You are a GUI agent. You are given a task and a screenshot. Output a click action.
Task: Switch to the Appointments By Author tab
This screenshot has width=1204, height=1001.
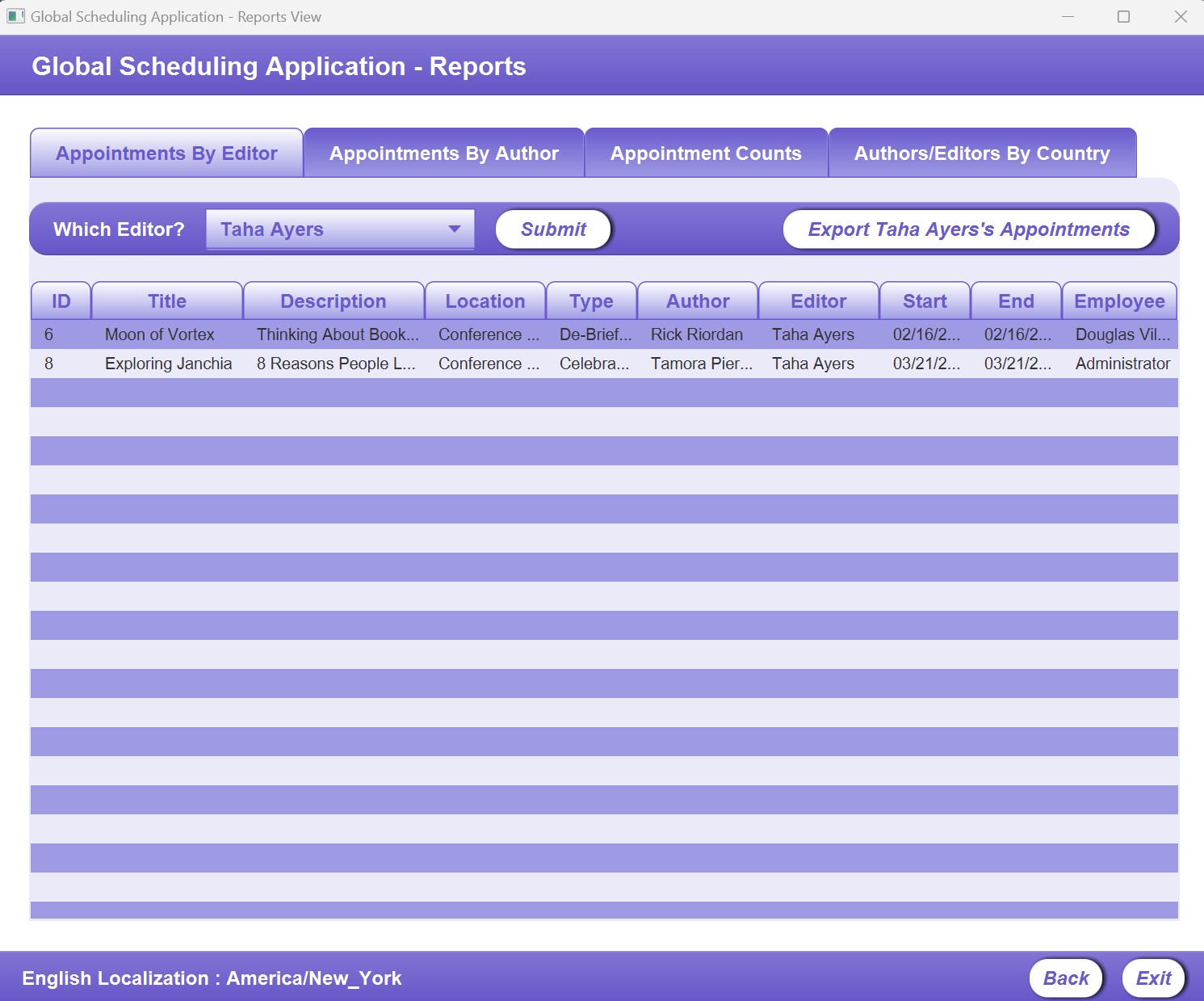point(443,153)
